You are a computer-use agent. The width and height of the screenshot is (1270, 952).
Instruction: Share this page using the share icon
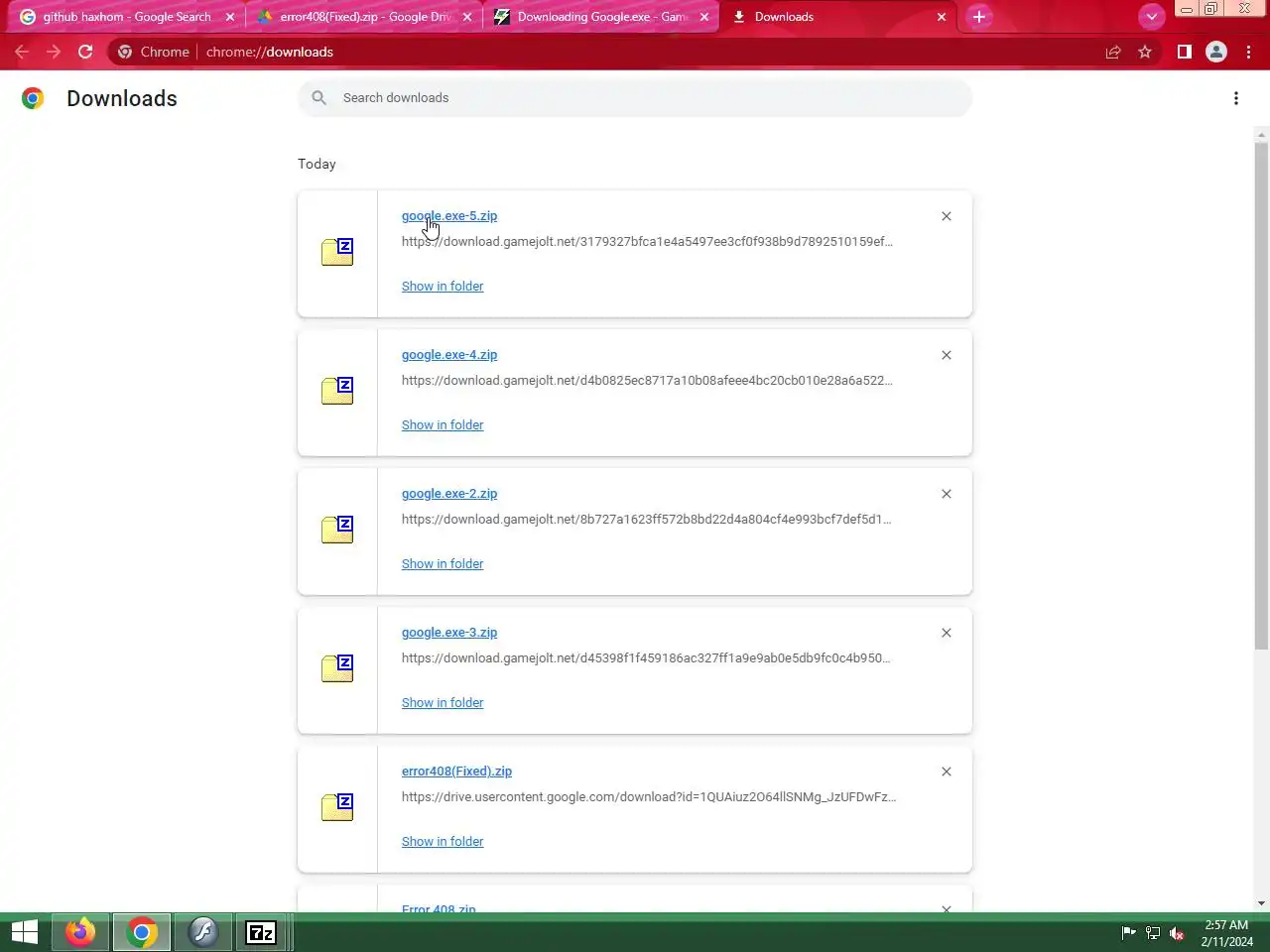(x=1113, y=52)
